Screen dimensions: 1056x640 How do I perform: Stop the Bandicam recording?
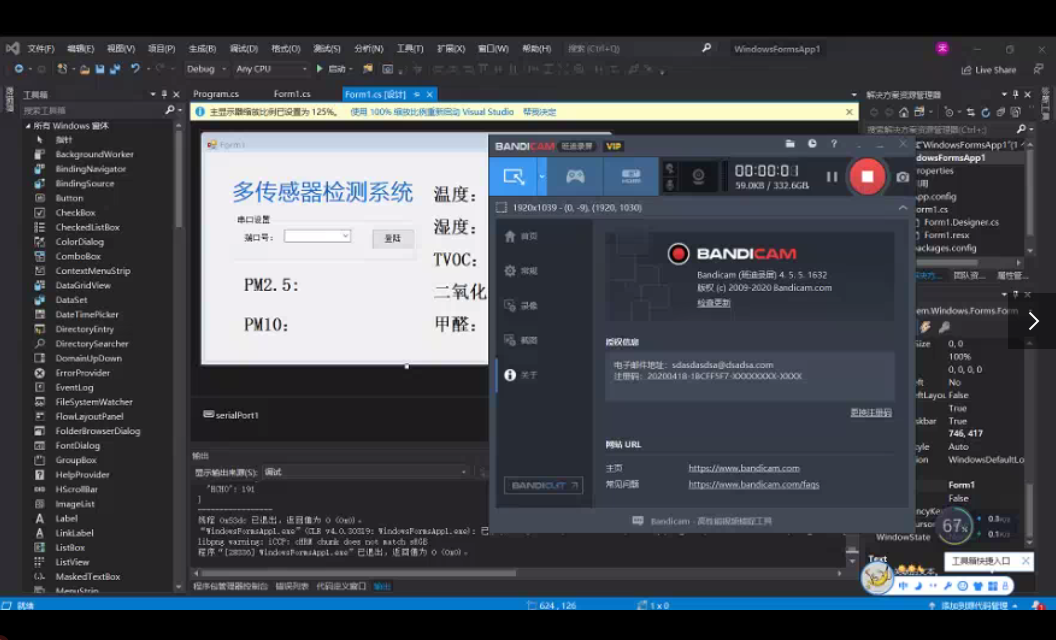tap(867, 177)
